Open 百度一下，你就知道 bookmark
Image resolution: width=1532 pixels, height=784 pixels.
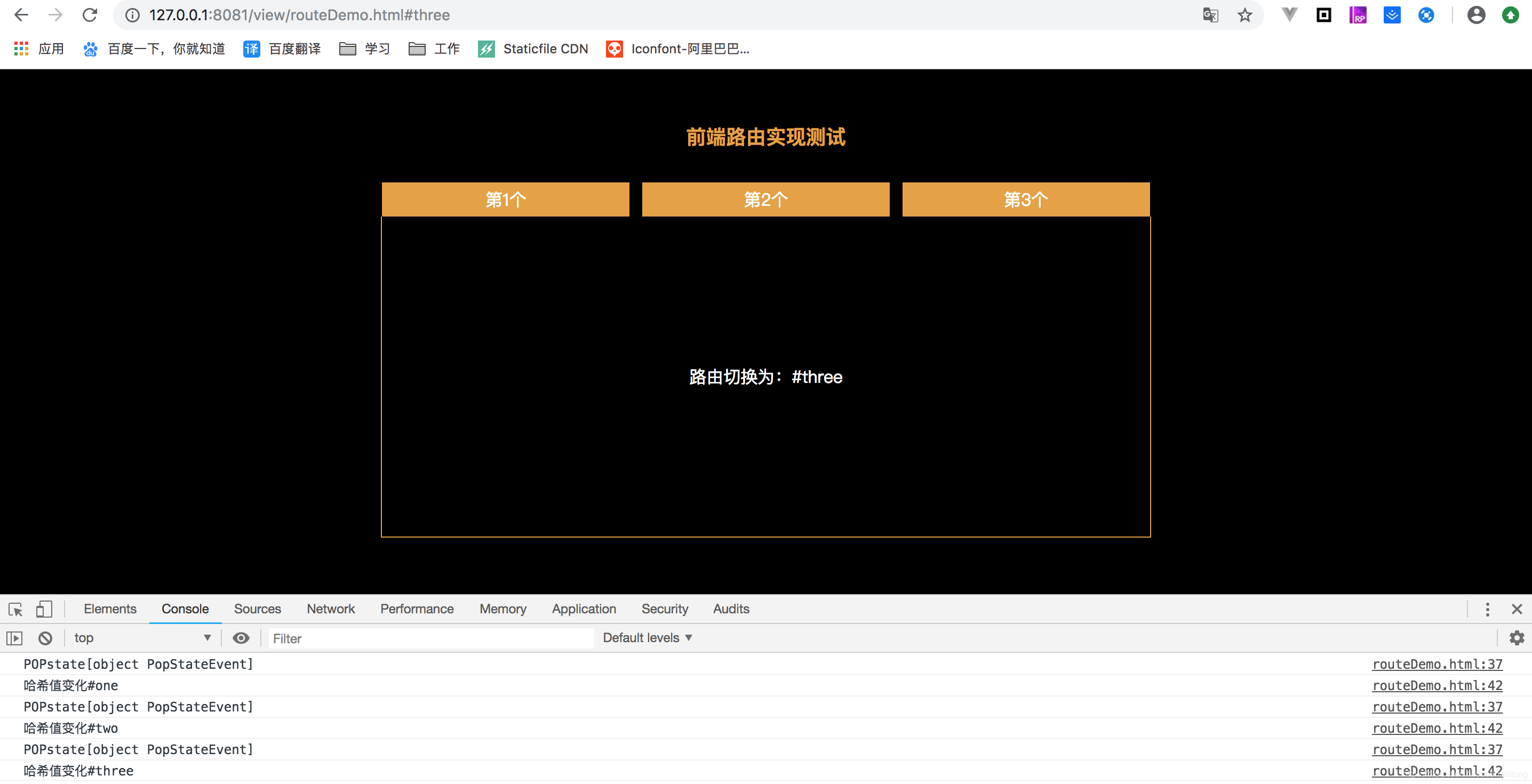coord(155,49)
